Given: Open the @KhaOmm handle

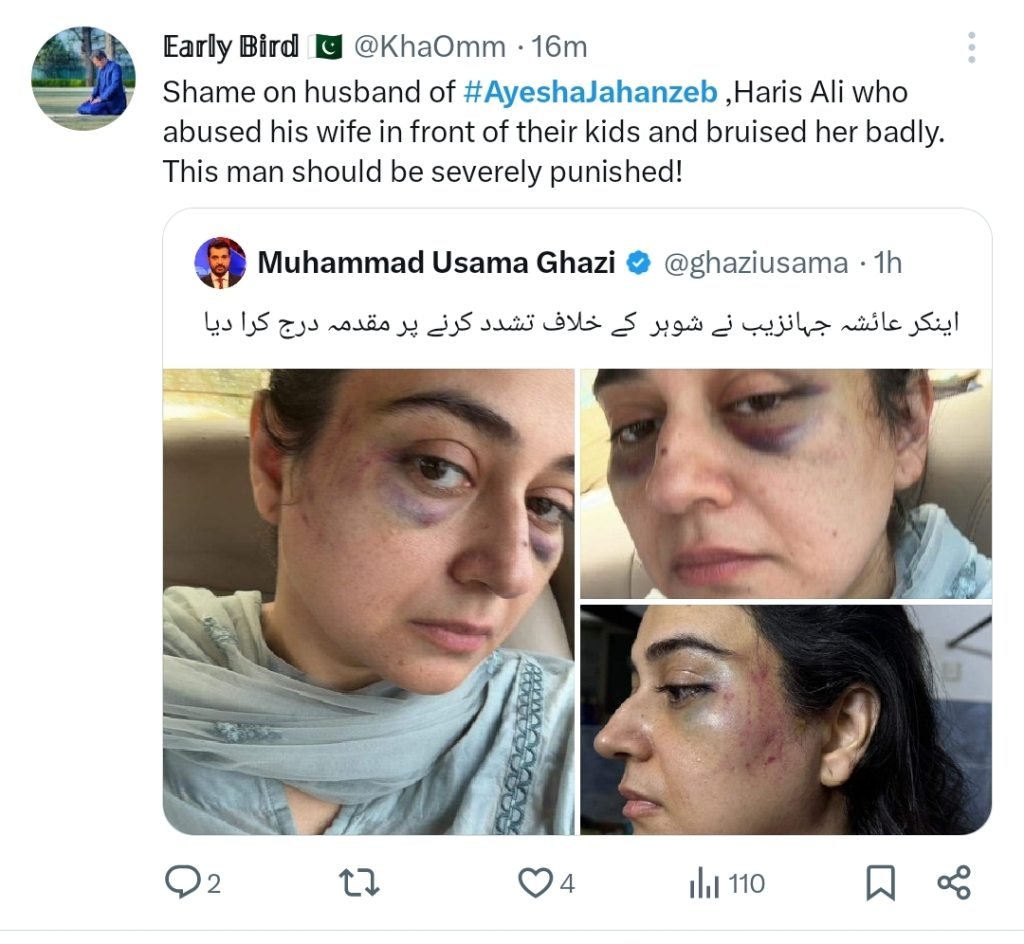Looking at the screenshot, I should coord(430,47).
